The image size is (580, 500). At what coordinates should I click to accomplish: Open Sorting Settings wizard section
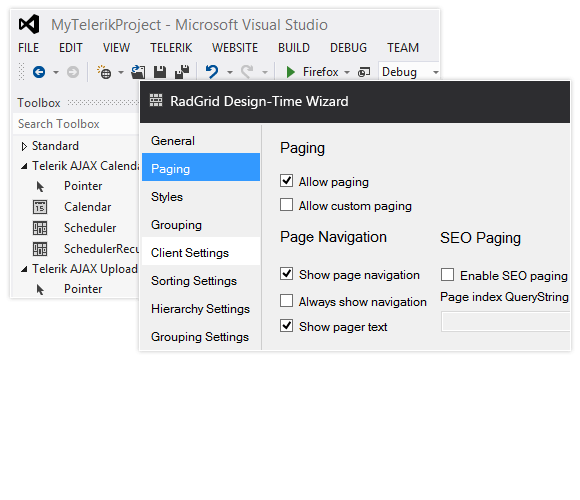click(201, 281)
